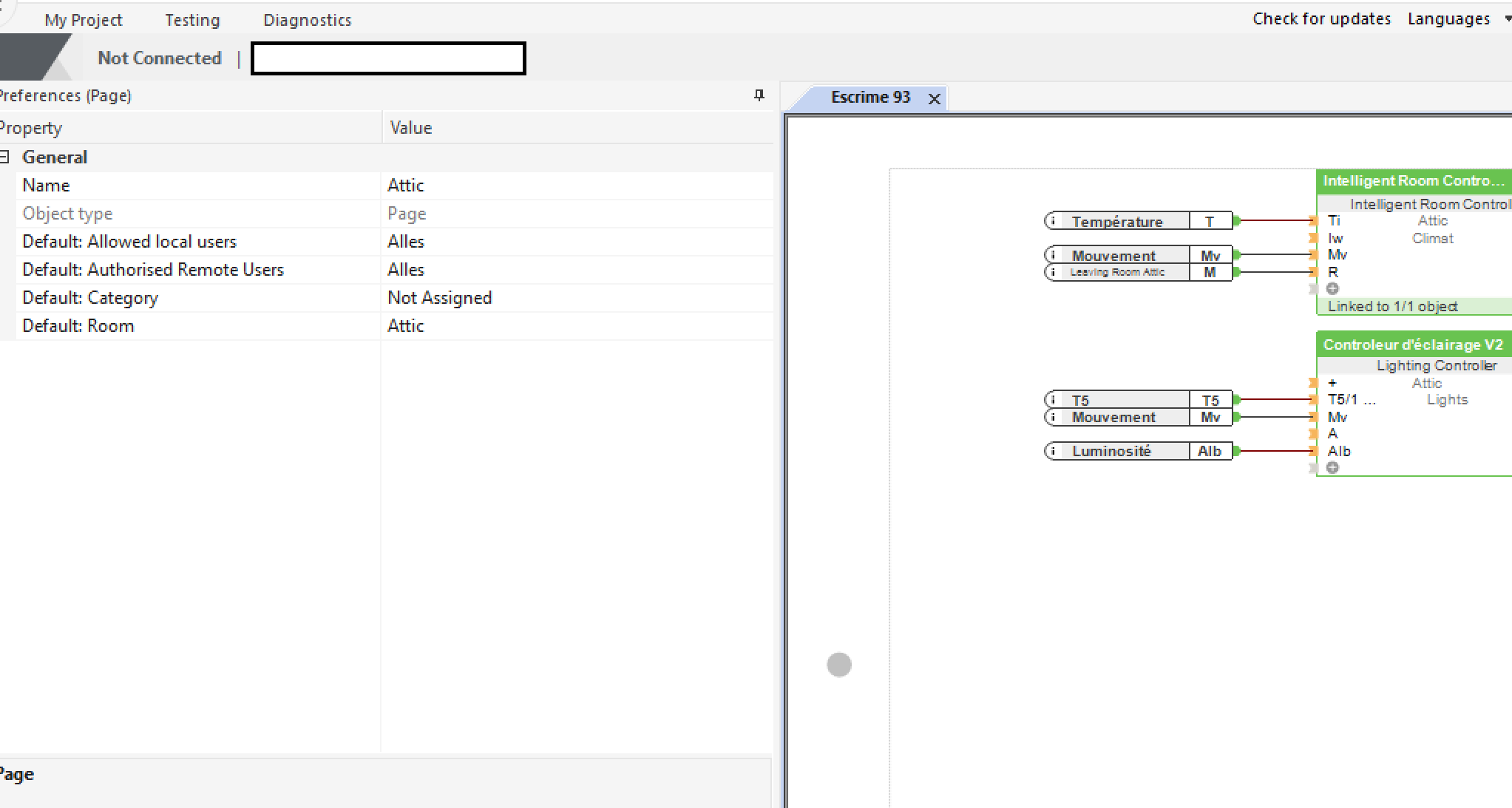Switch to the Escrime 93 page tab
The width and height of the screenshot is (1512, 808).
pyautogui.click(x=869, y=98)
